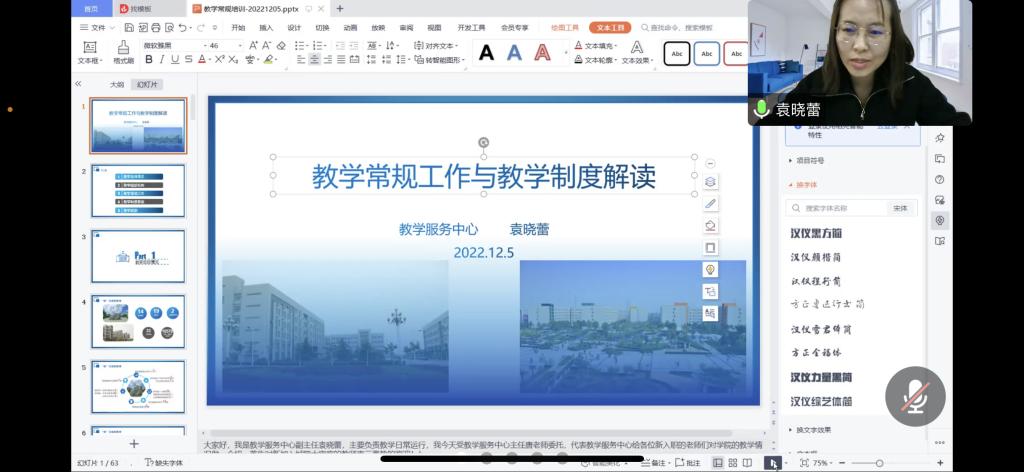Adjust the zoom slider in status bar
Image resolution: width=1024 pixels, height=472 pixels.
click(x=878, y=463)
